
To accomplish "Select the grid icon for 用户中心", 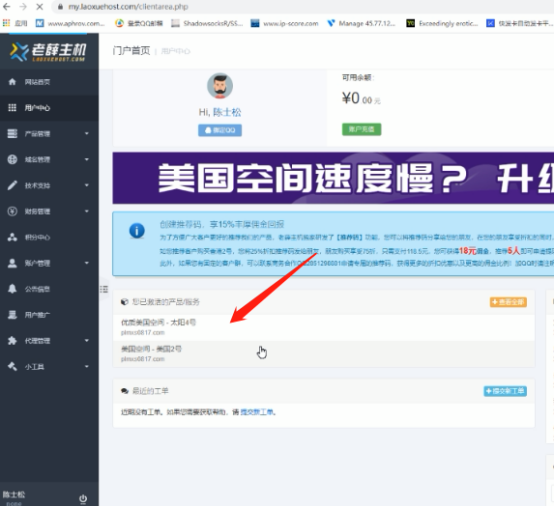I will (x=12, y=108).
